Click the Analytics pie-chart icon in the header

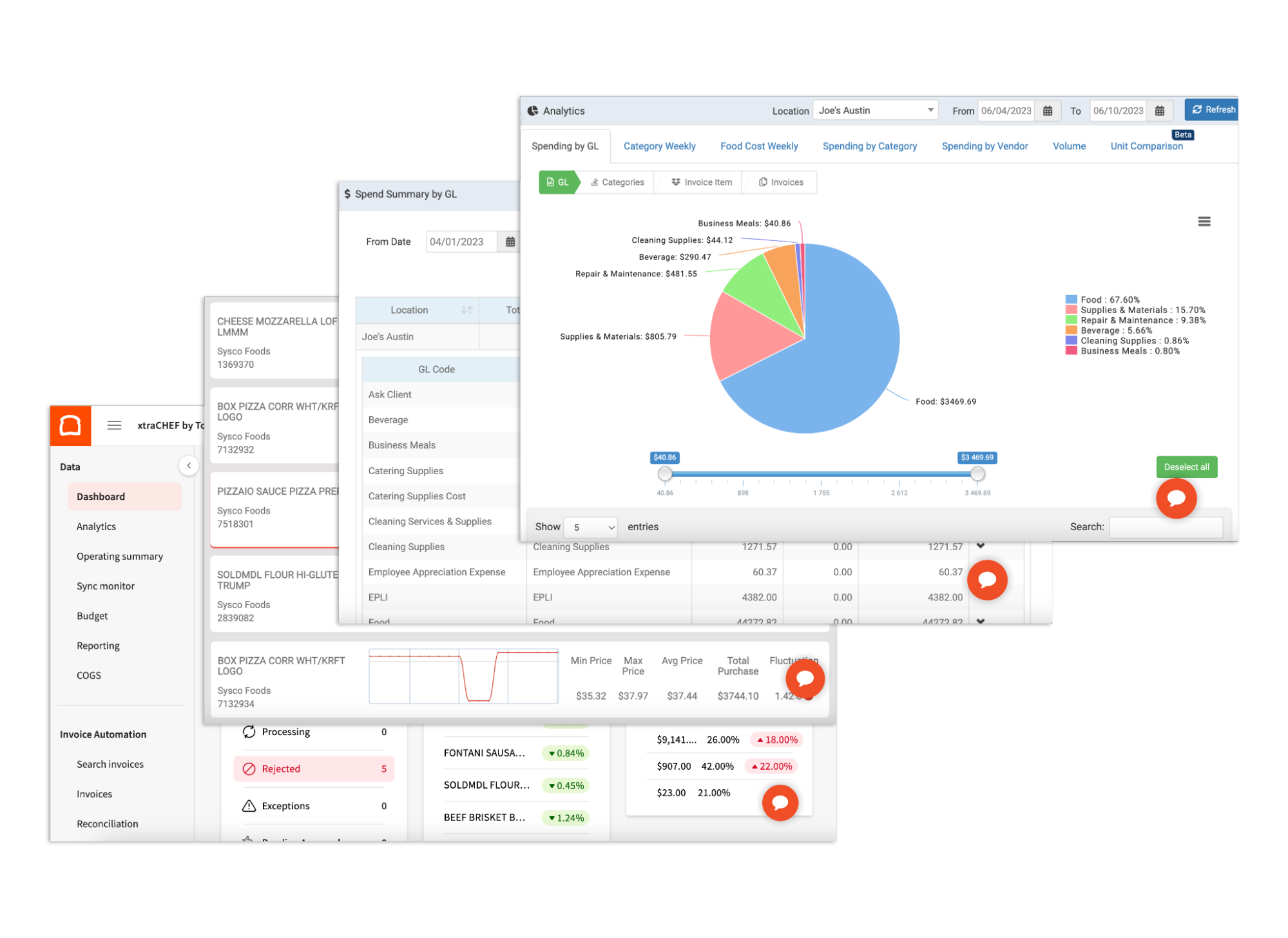[533, 110]
